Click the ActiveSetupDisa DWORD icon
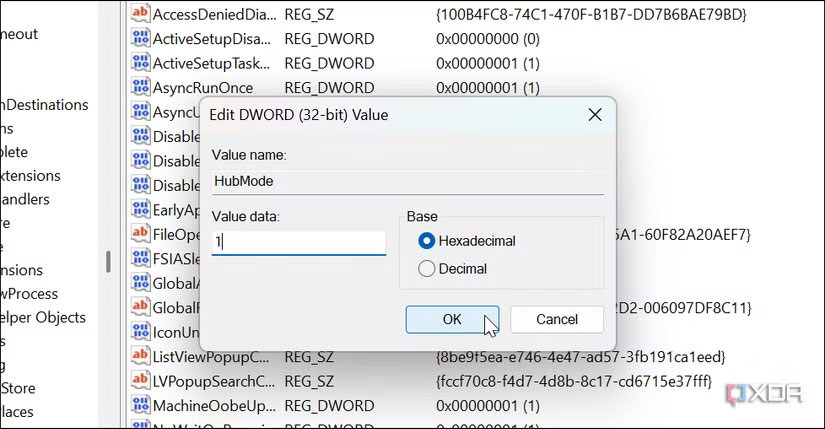This screenshot has height=429, width=825. pyautogui.click(x=140, y=39)
